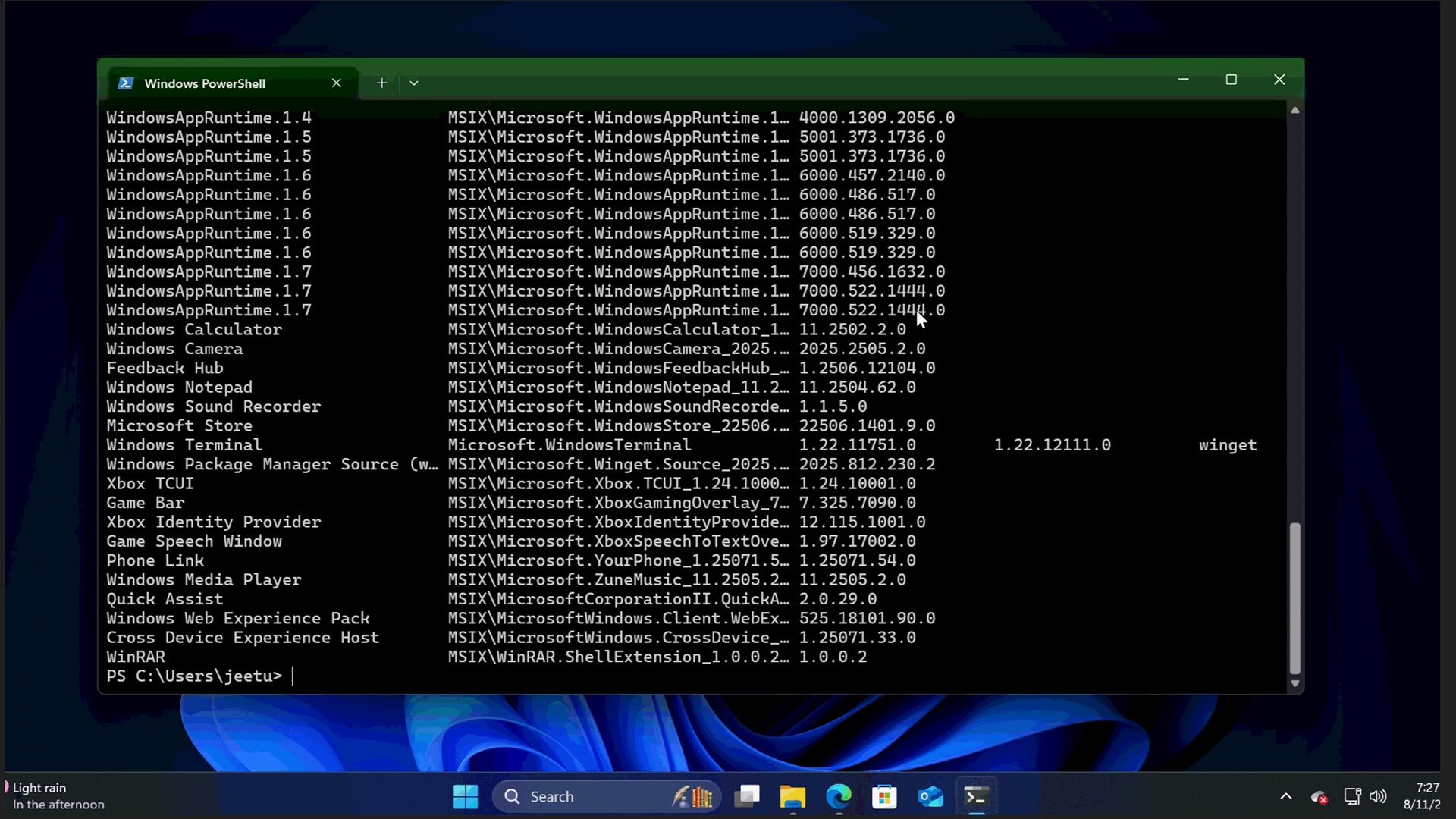Expand hidden icons in the system tray
1456x819 pixels.
pos(1287,797)
